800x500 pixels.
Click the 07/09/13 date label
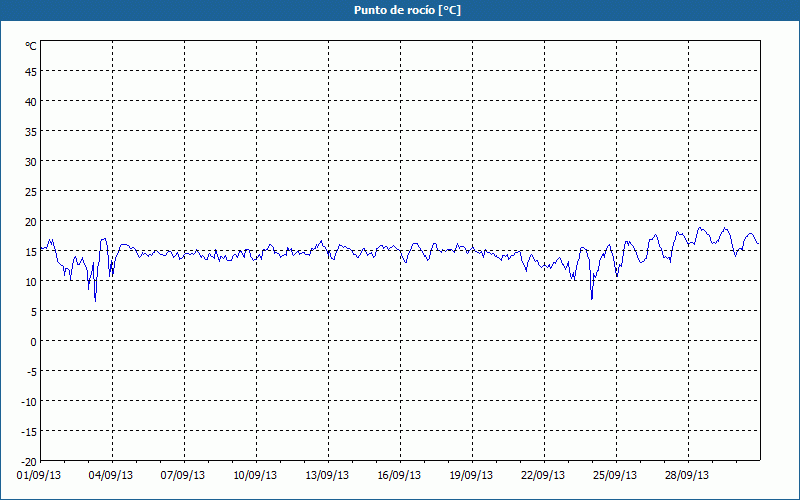click(x=183, y=476)
